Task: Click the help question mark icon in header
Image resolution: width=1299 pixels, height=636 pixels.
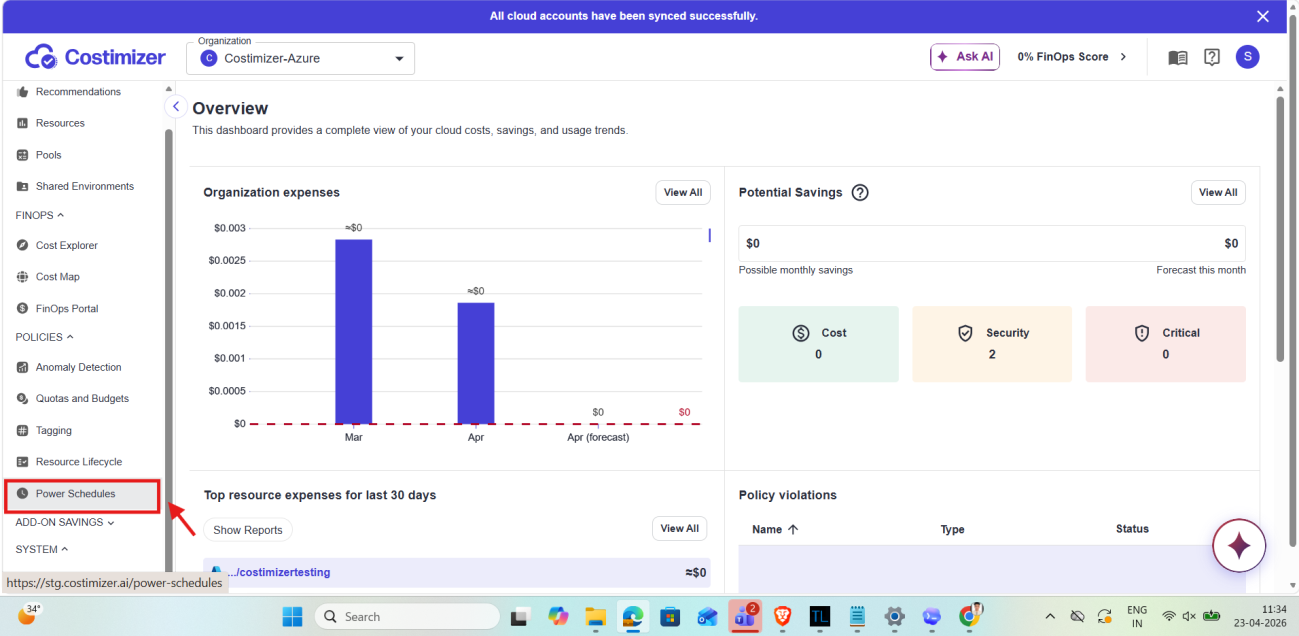Action: coord(1212,57)
